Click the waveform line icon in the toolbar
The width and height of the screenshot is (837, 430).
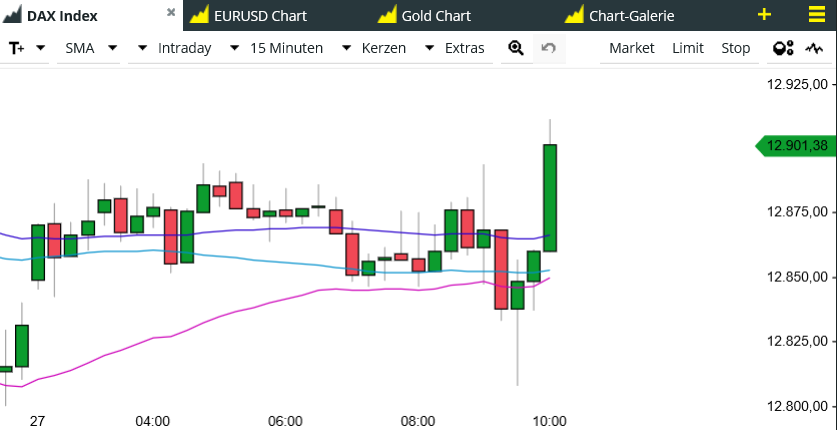(813, 48)
